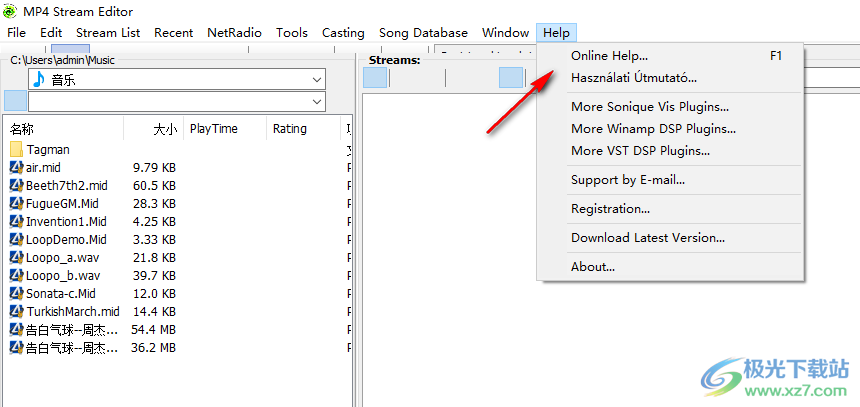
Task: Click the file icon of Beeth7th2.mid
Action: [x=16, y=185]
